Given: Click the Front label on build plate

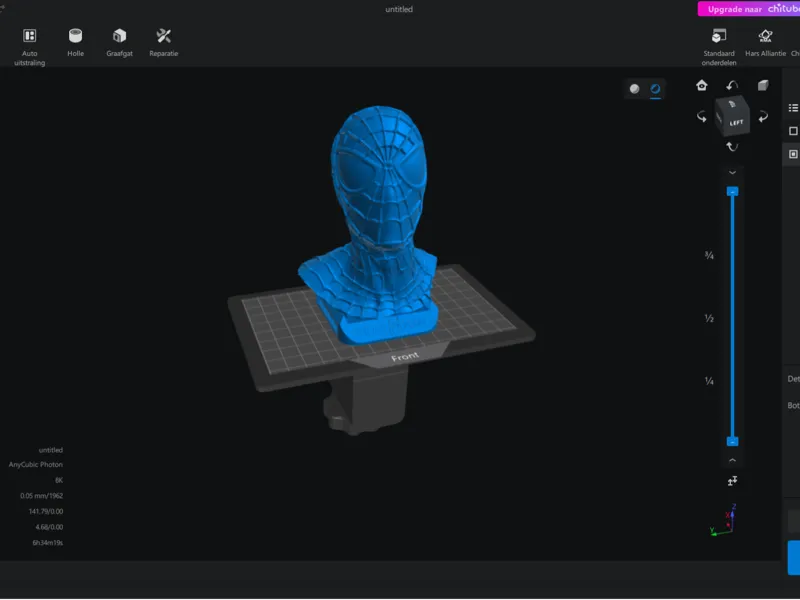Looking at the screenshot, I should 405,357.
